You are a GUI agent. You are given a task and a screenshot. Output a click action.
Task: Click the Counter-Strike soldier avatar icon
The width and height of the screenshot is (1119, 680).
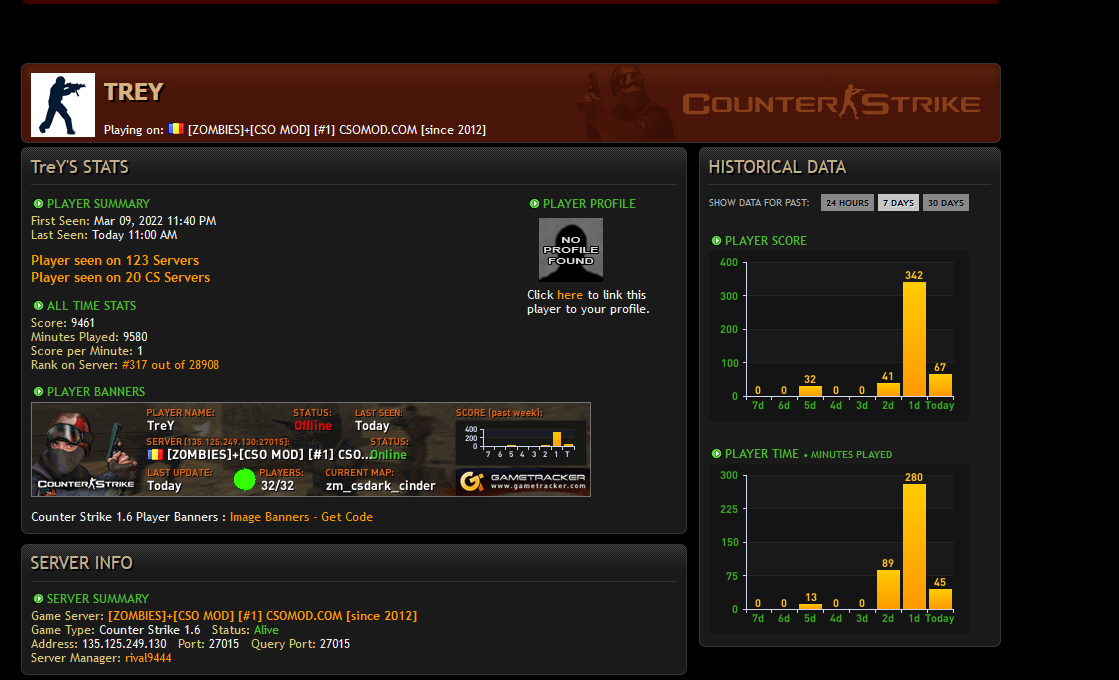click(63, 105)
